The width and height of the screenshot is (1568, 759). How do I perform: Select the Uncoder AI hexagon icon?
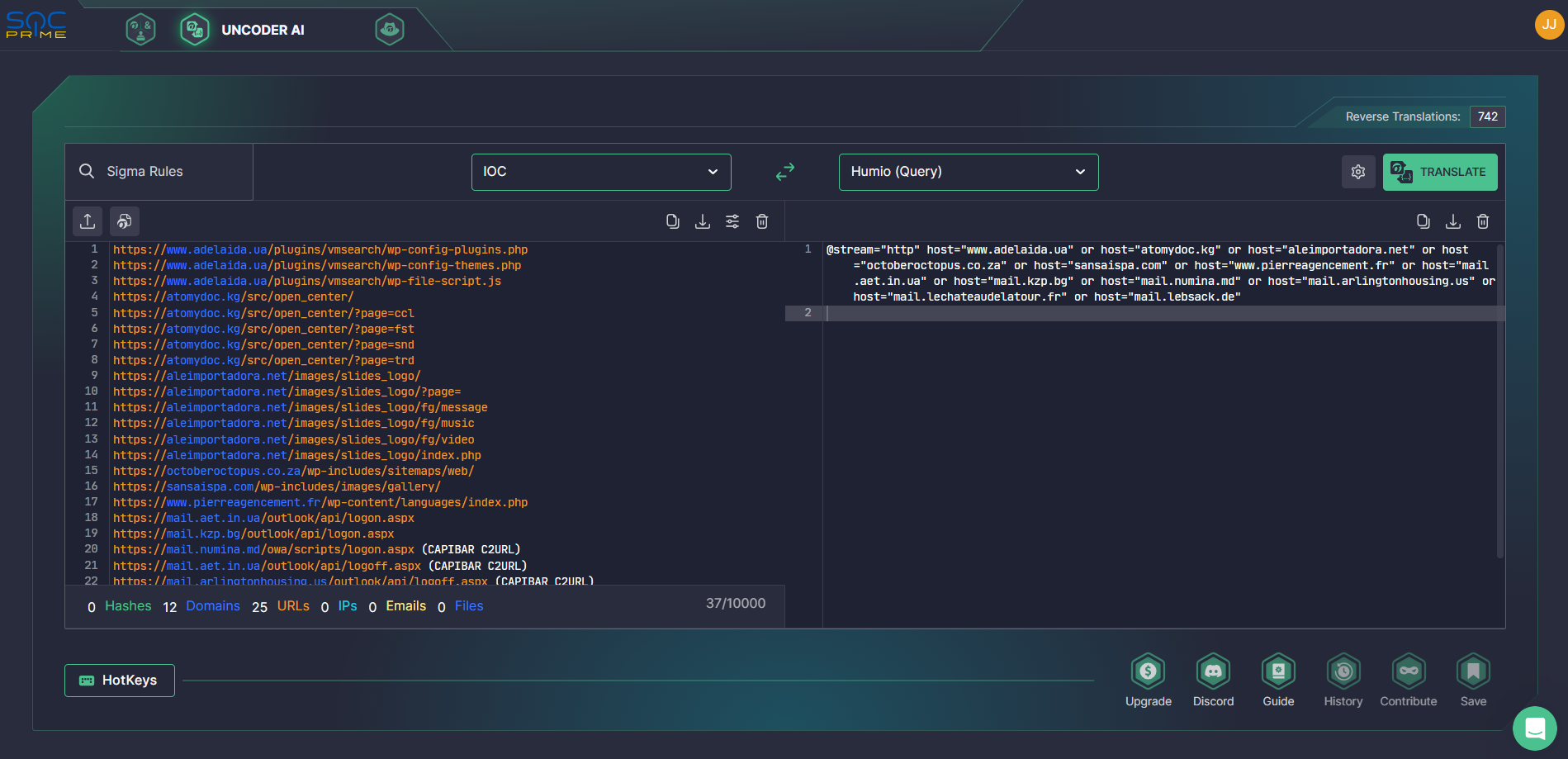click(x=195, y=30)
